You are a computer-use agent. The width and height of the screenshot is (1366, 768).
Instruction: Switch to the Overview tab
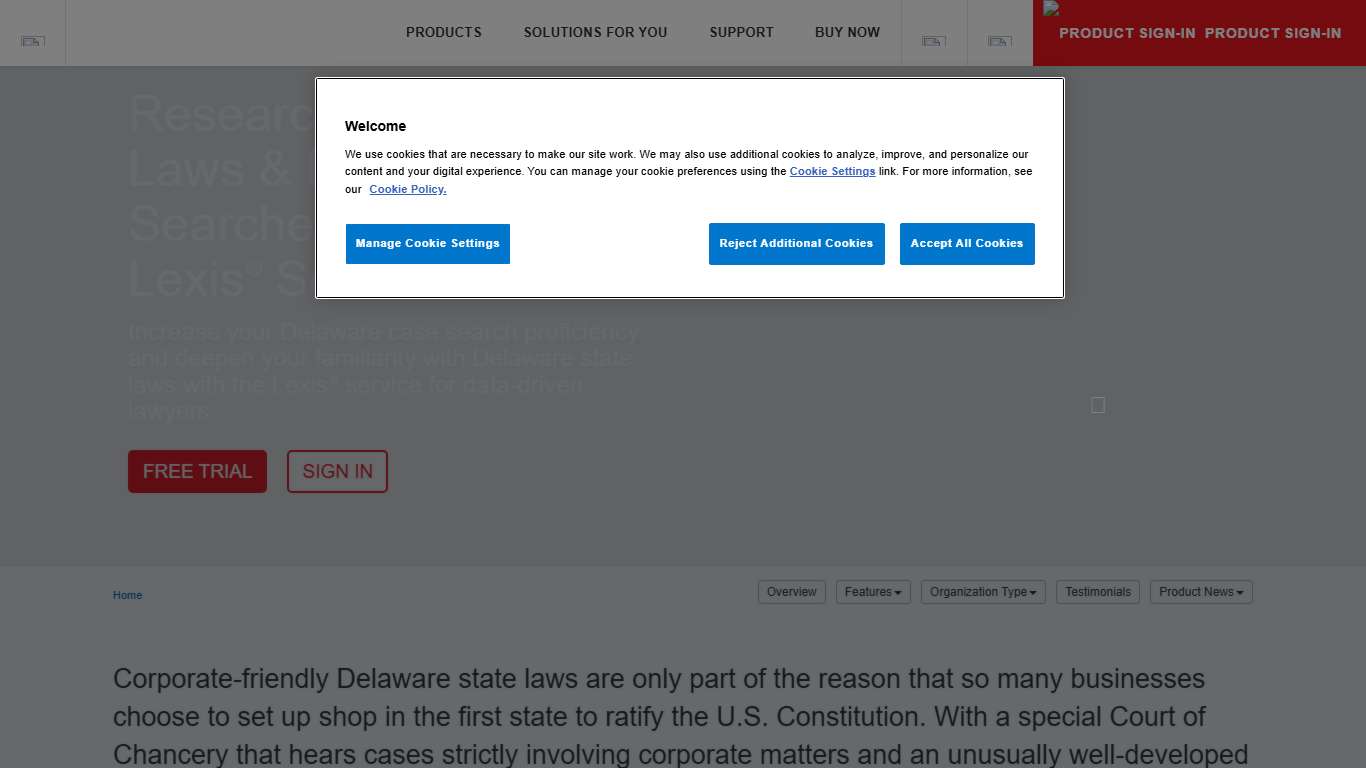(791, 591)
